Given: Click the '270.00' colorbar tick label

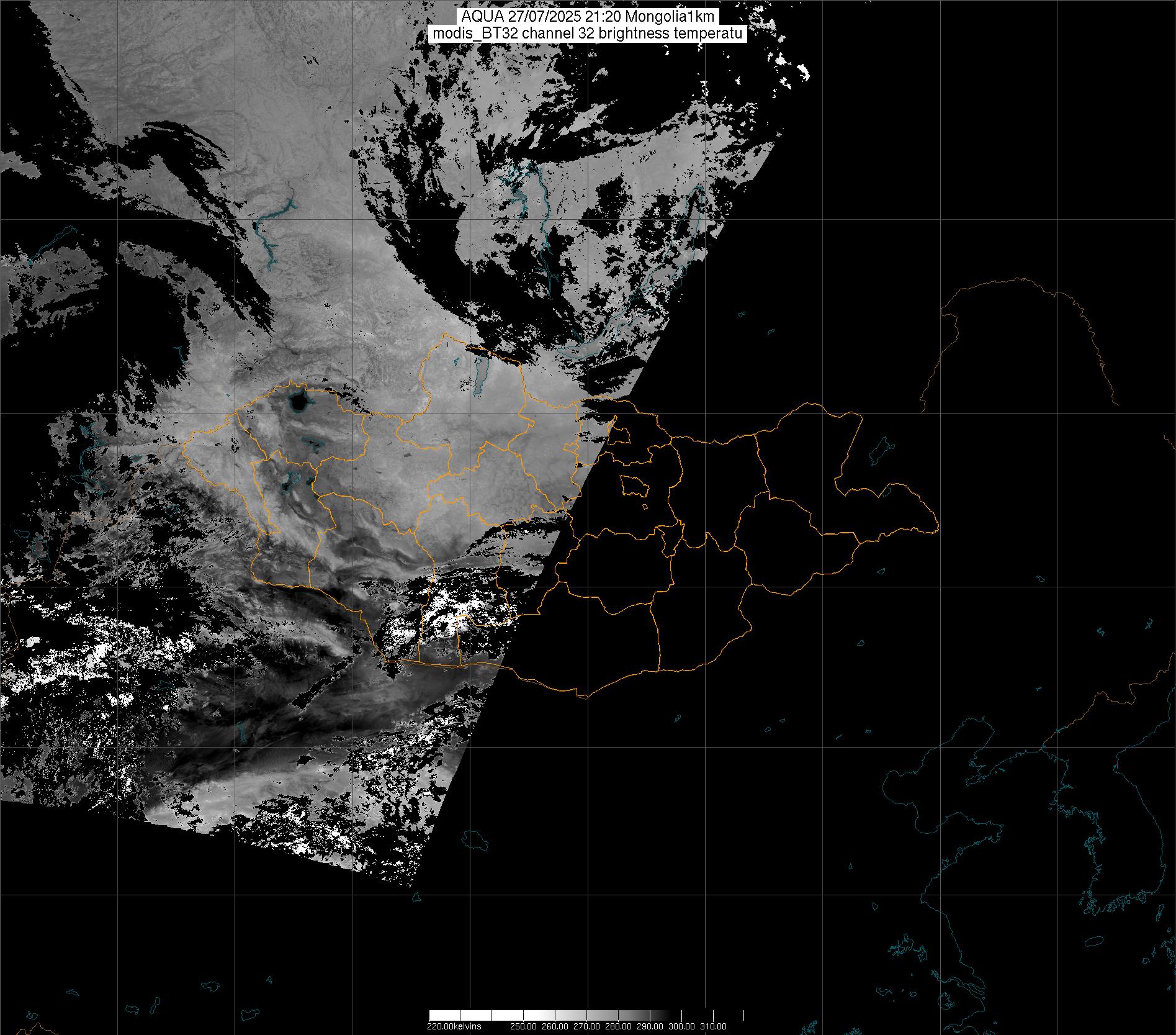Looking at the screenshot, I should pyautogui.click(x=588, y=1026).
